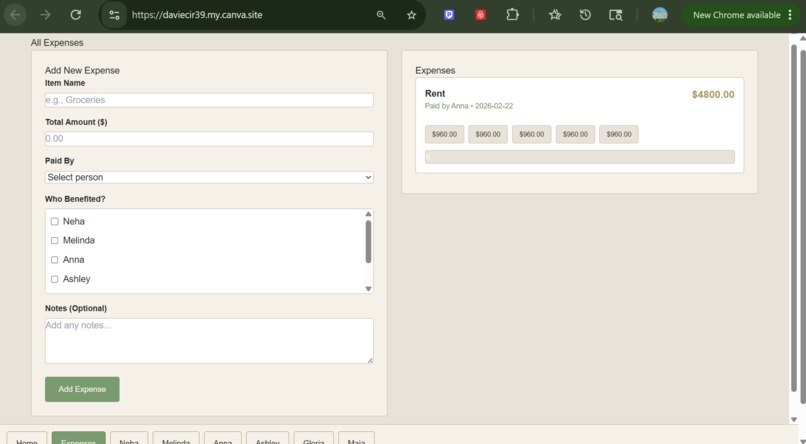
Task: Open the Chrome profile avatar
Action: [x=660, y=15]
